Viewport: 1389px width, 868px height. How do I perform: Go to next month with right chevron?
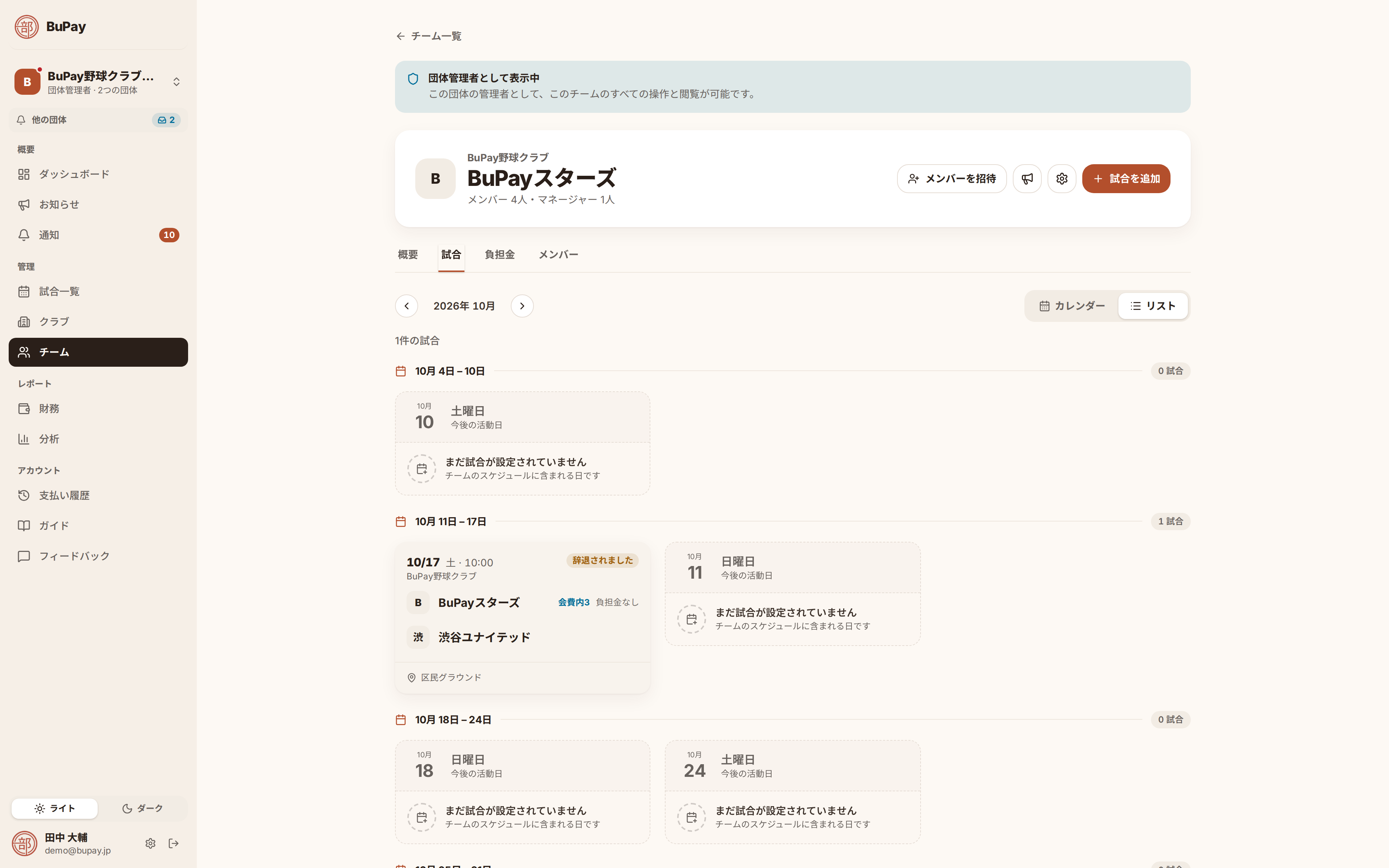click(522, 306)
